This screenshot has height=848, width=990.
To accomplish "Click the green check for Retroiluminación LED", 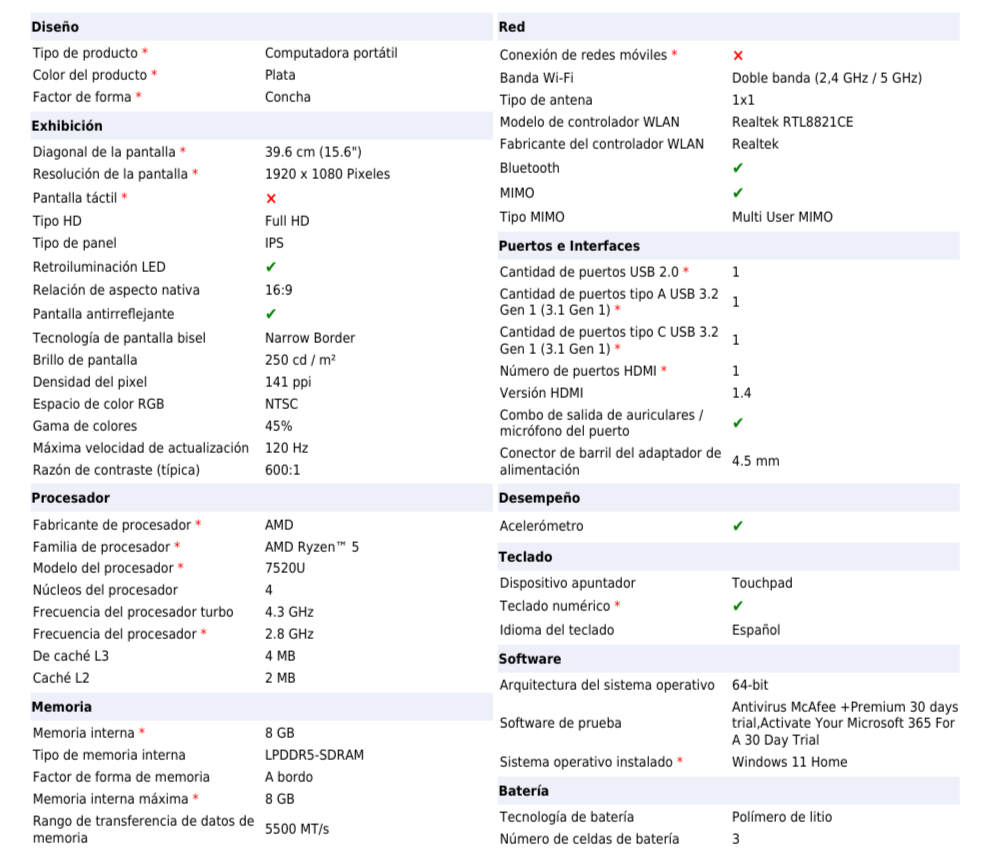I will [x=271, y=267].
